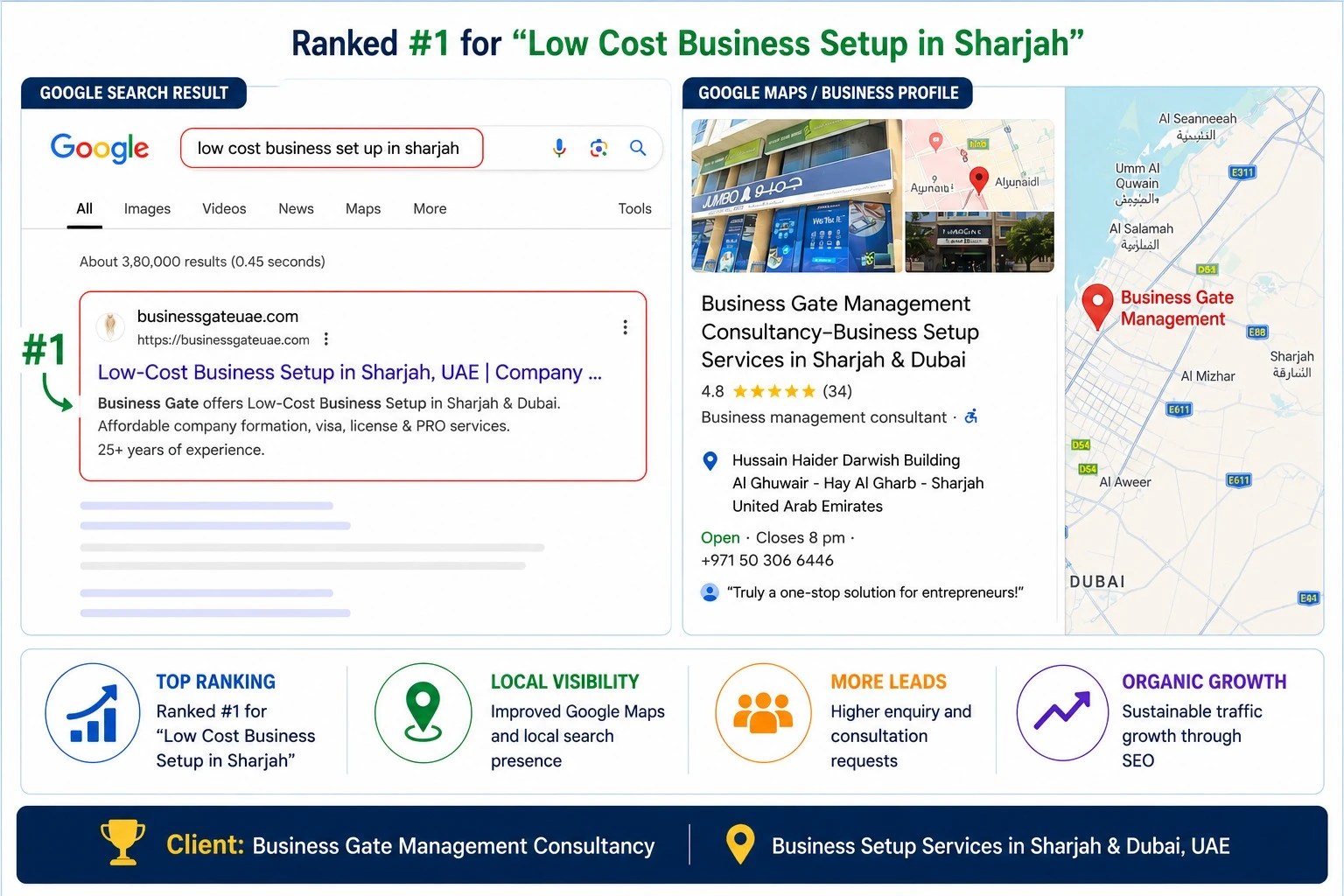Click the E311 road badge on map
Viewport: 1344px width, 896px height.
pos(1242,172)
